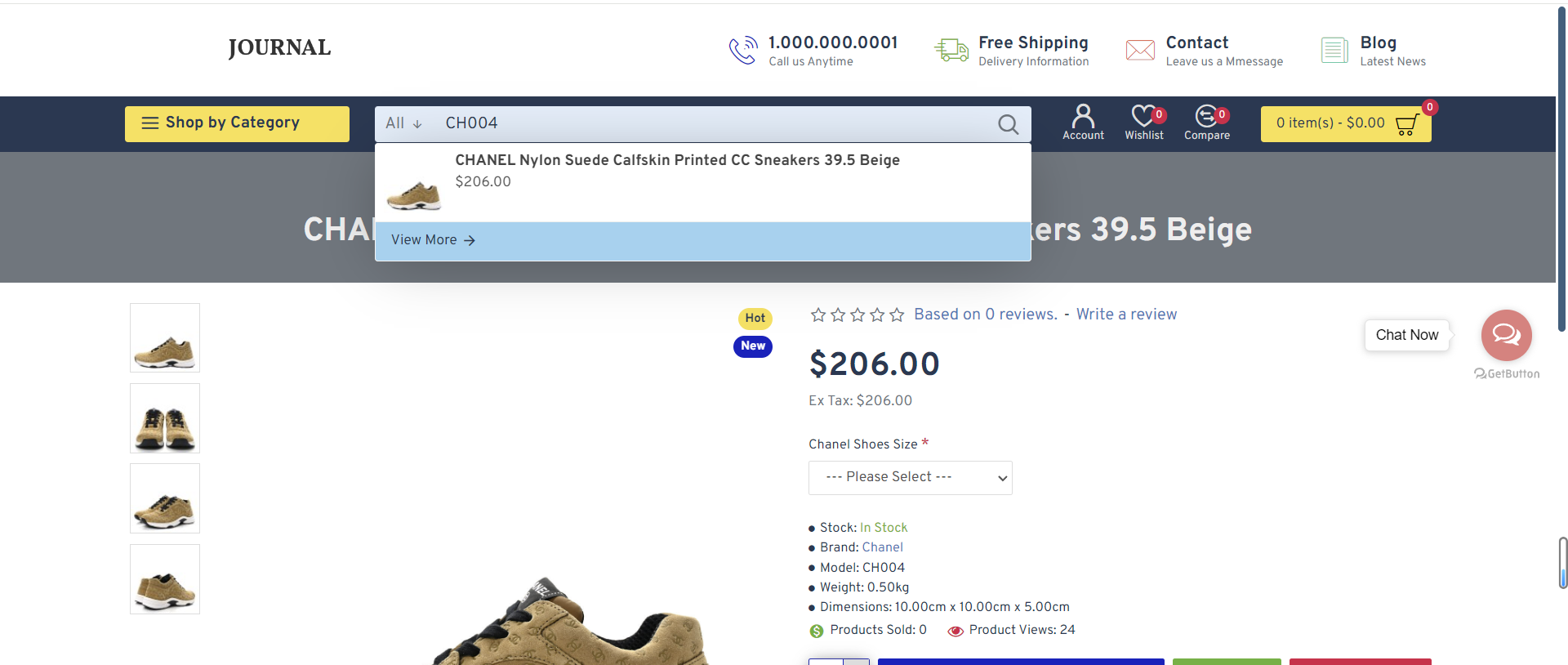Screen dimensions: 1568x665
Task: Click the main product shoe image
Action: point(572,621)
